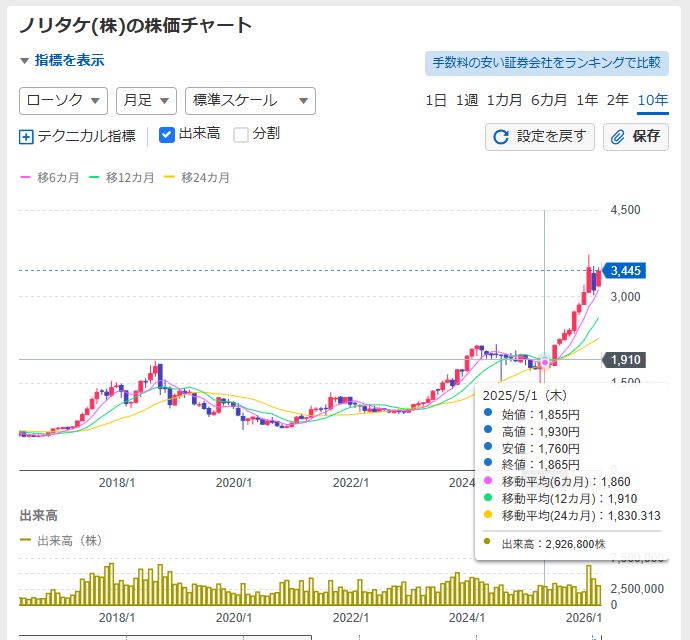Click the 出来高：2,926,800株 tooltip row

point(545,544)
